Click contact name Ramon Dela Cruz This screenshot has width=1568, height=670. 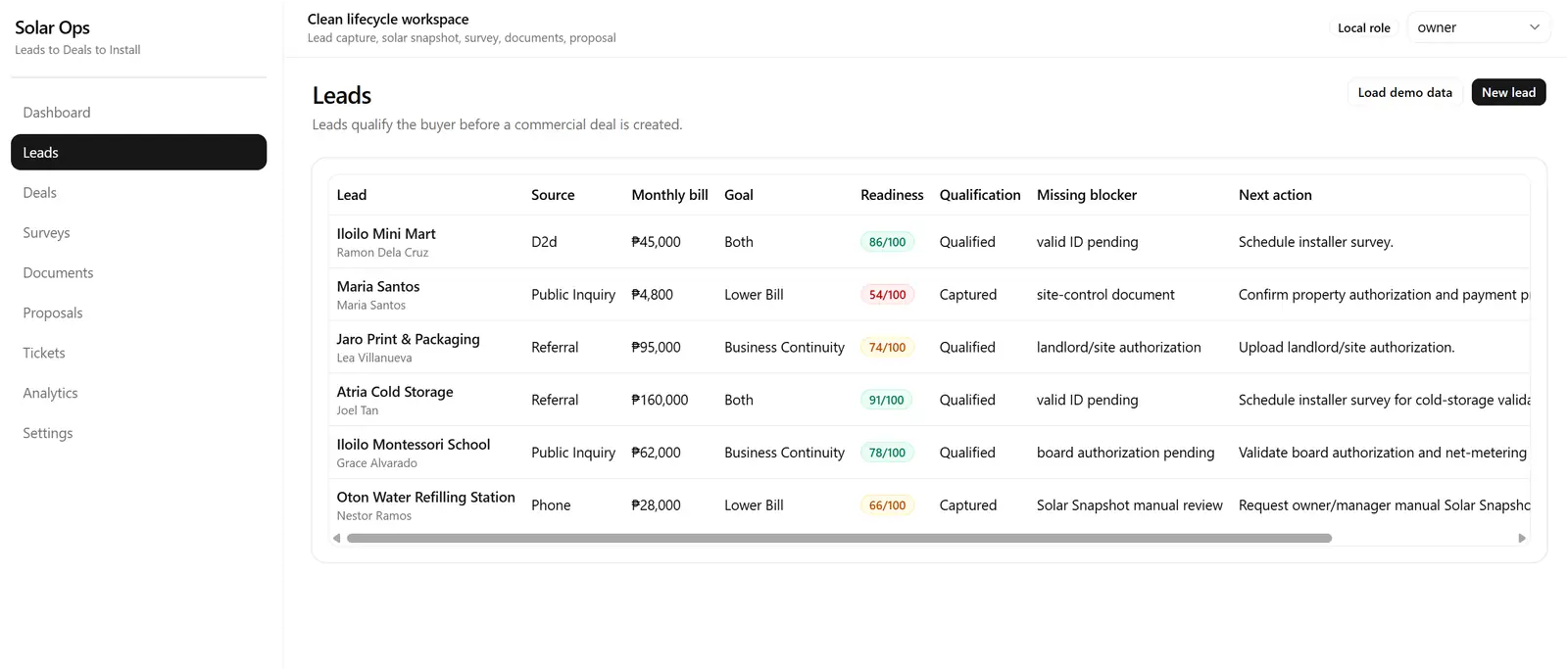pyautogui.click(x=382, y=253)
